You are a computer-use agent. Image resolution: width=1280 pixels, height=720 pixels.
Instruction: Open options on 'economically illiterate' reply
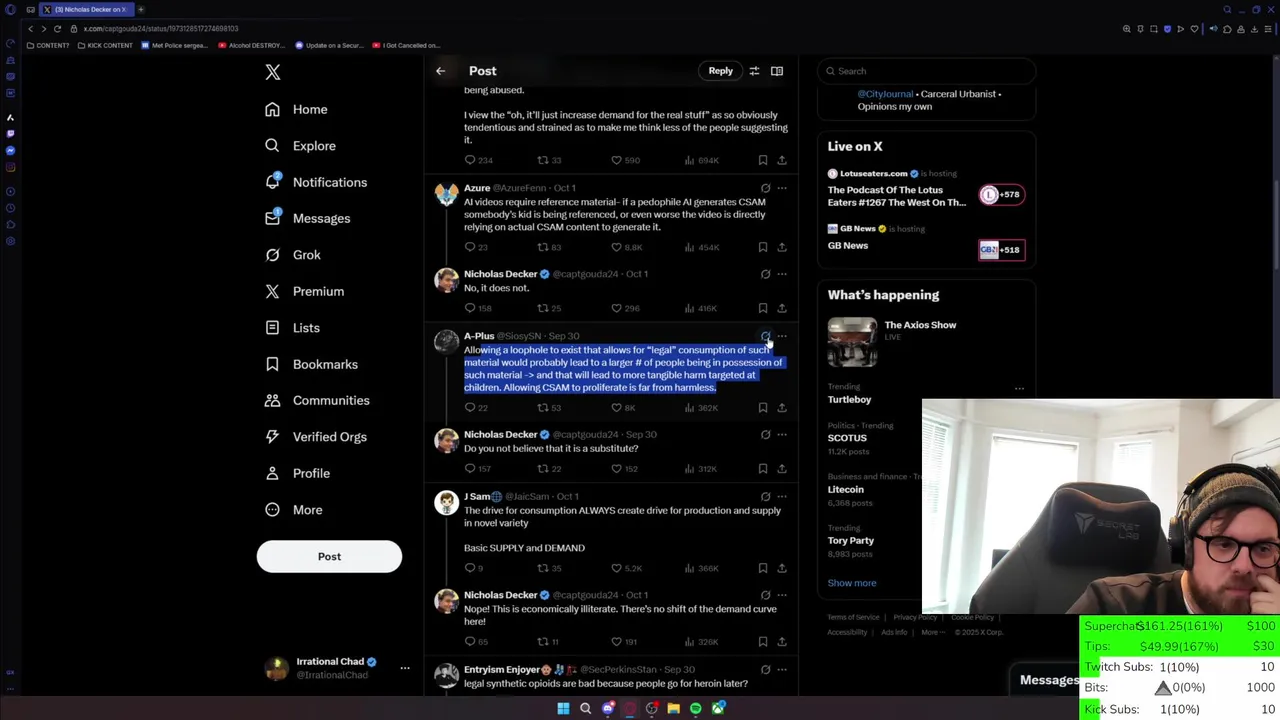pos(782,596)
